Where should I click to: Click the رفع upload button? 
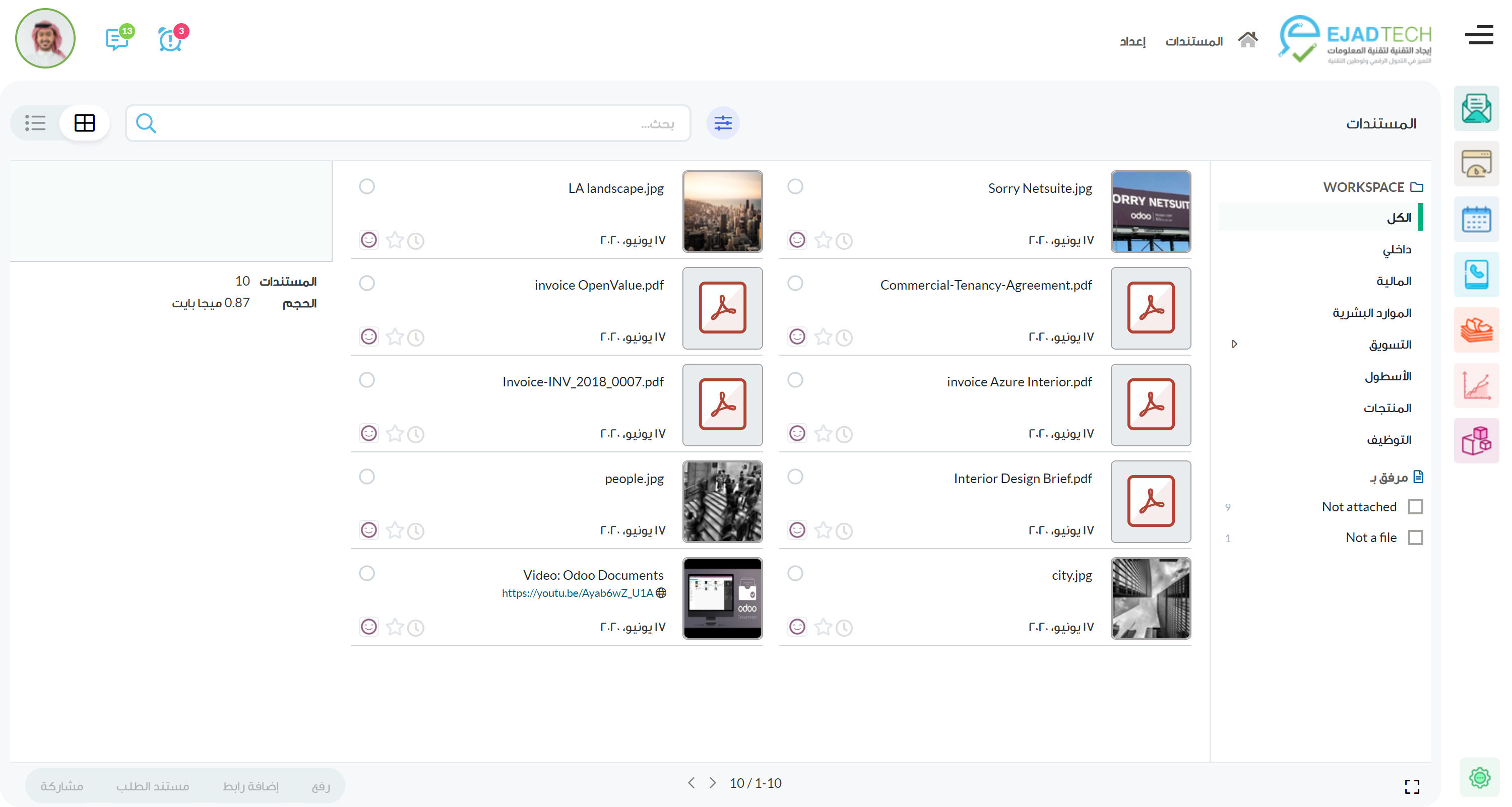321,786
